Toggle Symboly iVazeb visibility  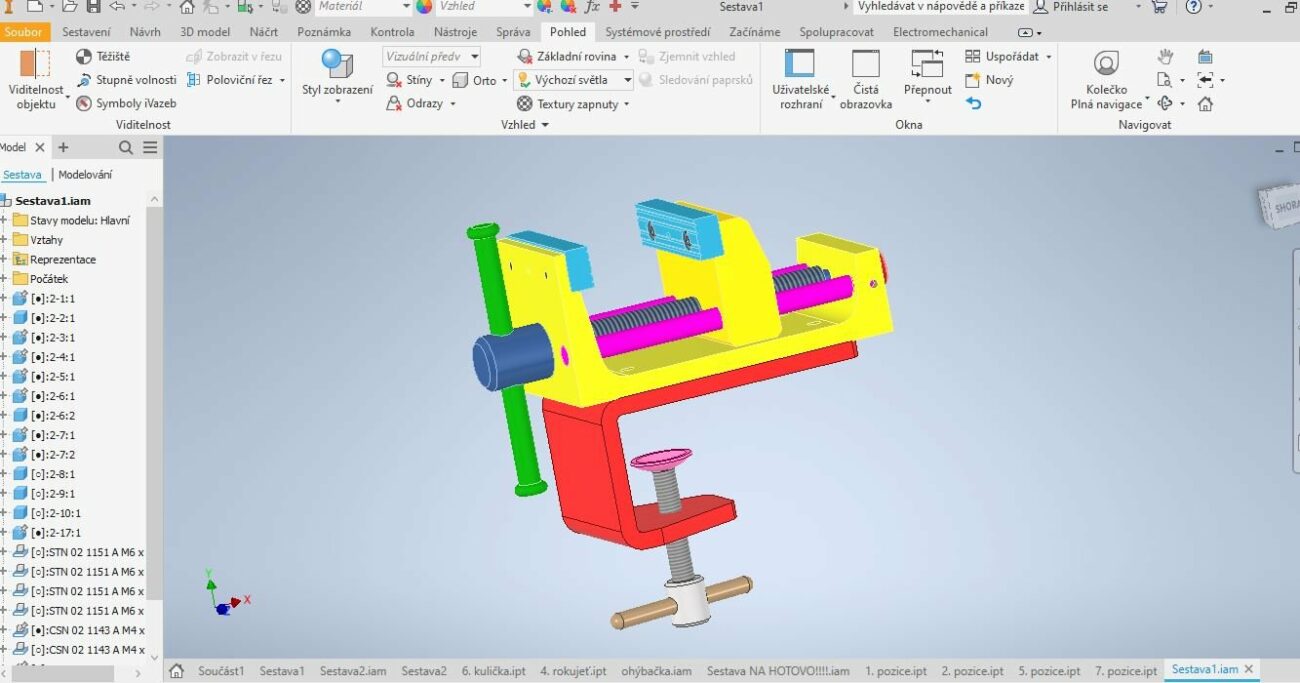pyautogui.click(x=84, y=103)
